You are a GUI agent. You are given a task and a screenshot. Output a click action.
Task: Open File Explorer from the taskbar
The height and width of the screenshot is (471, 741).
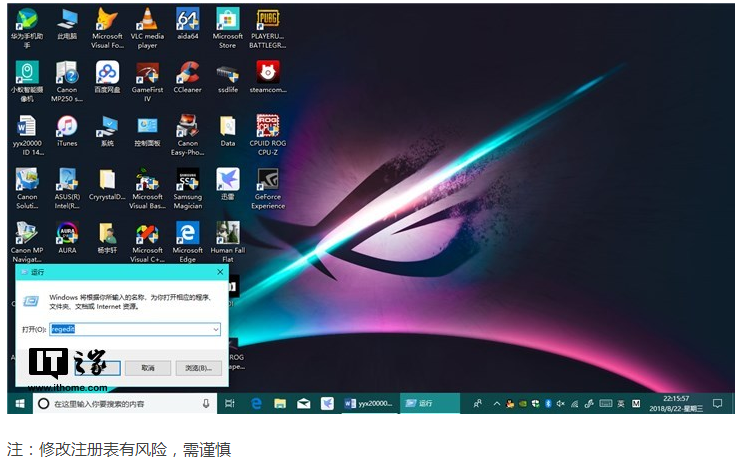point(280,403)
